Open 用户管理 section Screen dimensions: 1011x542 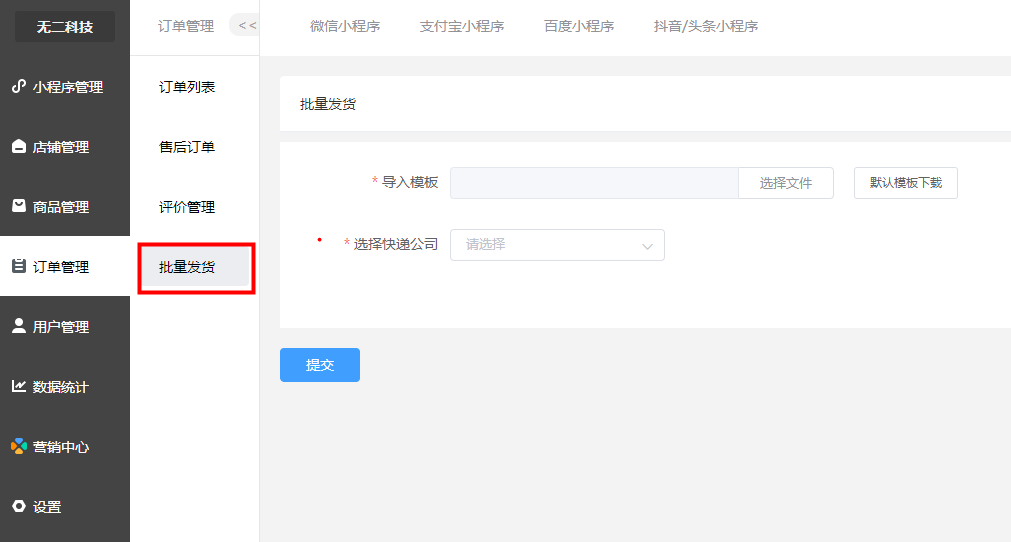[64, 326]
